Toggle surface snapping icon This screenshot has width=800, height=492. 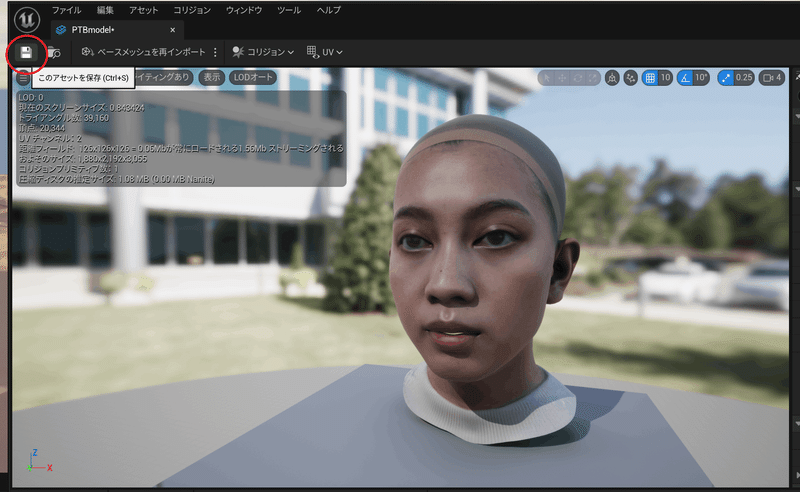[631, 78]
